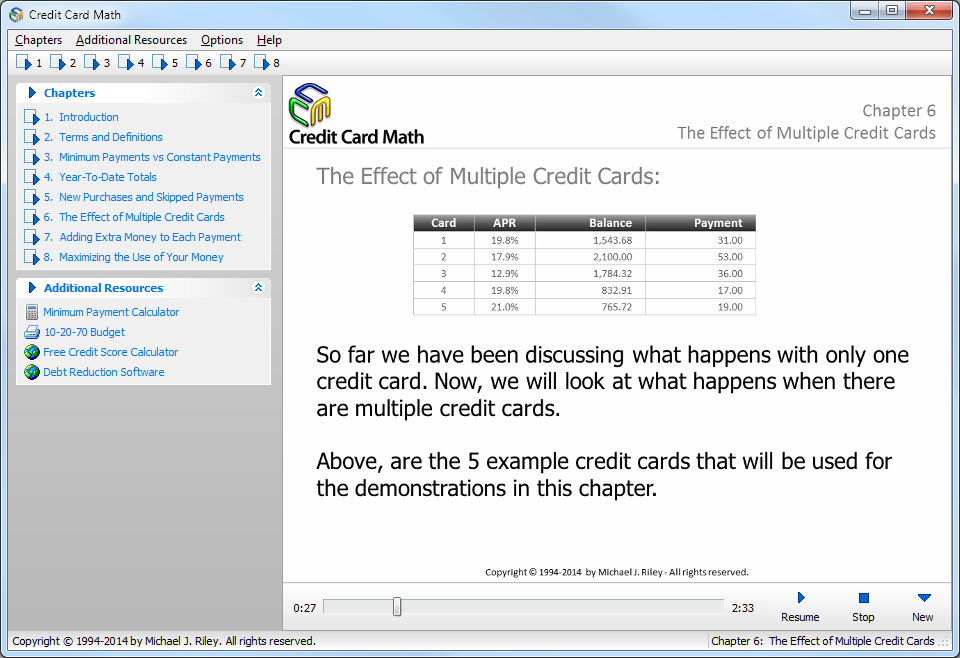Click the Payment column header
960x658 pixels.
tap(700, 223)
